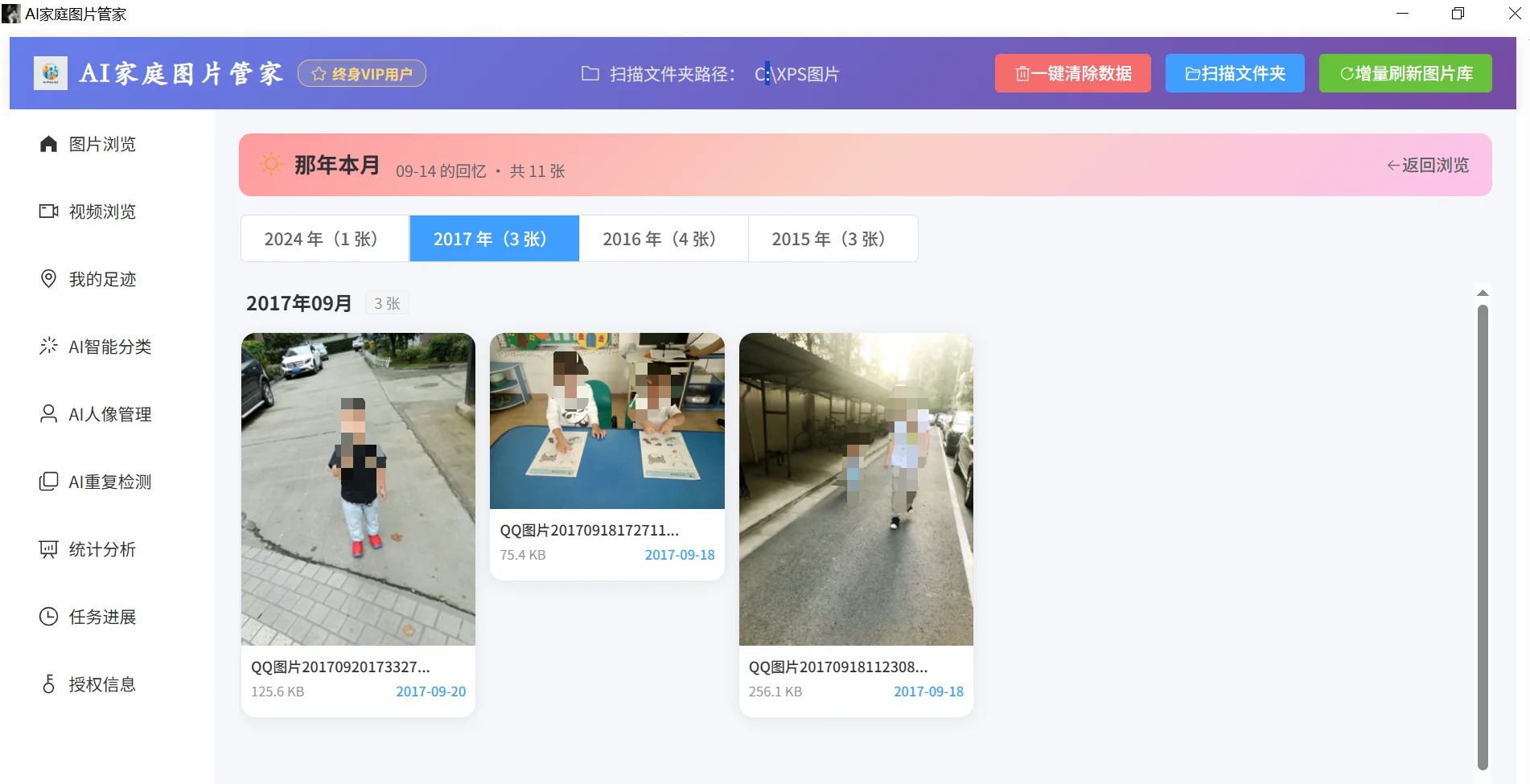Click the 我的足迹 location pin icon
This screenshot has height=784, width=1530.
(48, 279)
